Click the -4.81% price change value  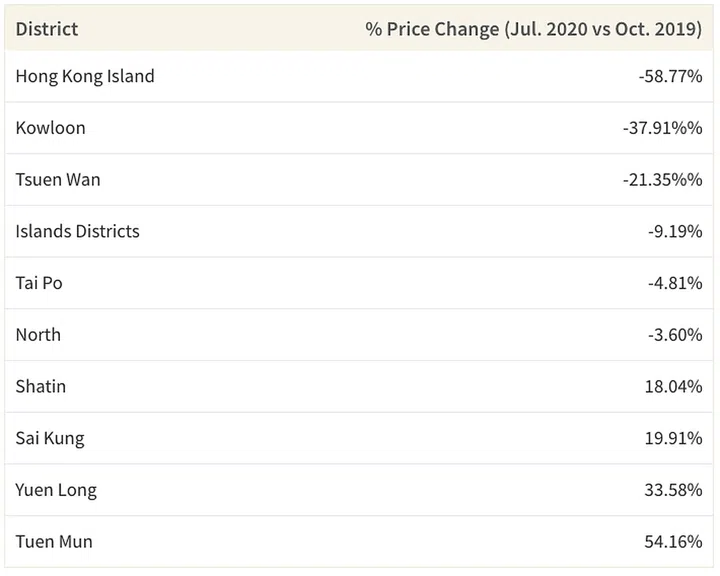pyautogui.click(x=675, y=283)
